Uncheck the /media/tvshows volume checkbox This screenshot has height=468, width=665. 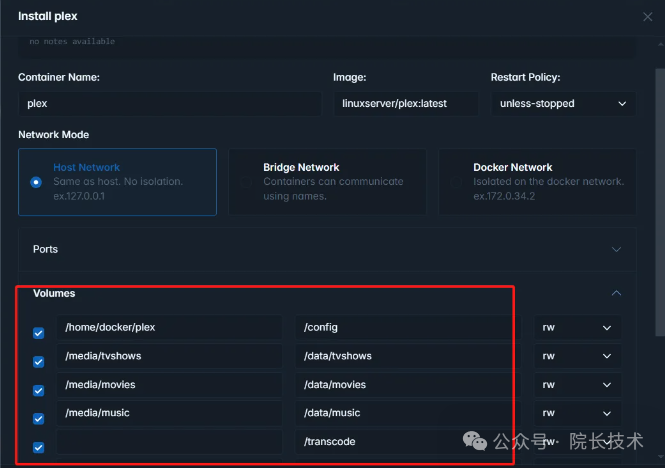[39, 362]
